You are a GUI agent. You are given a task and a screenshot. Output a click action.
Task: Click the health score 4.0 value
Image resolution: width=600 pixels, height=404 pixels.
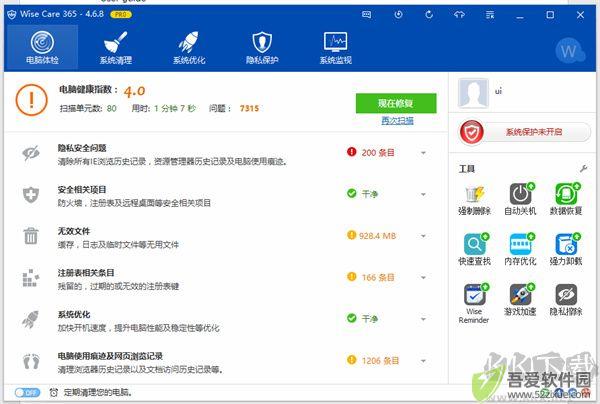point(135,91)
